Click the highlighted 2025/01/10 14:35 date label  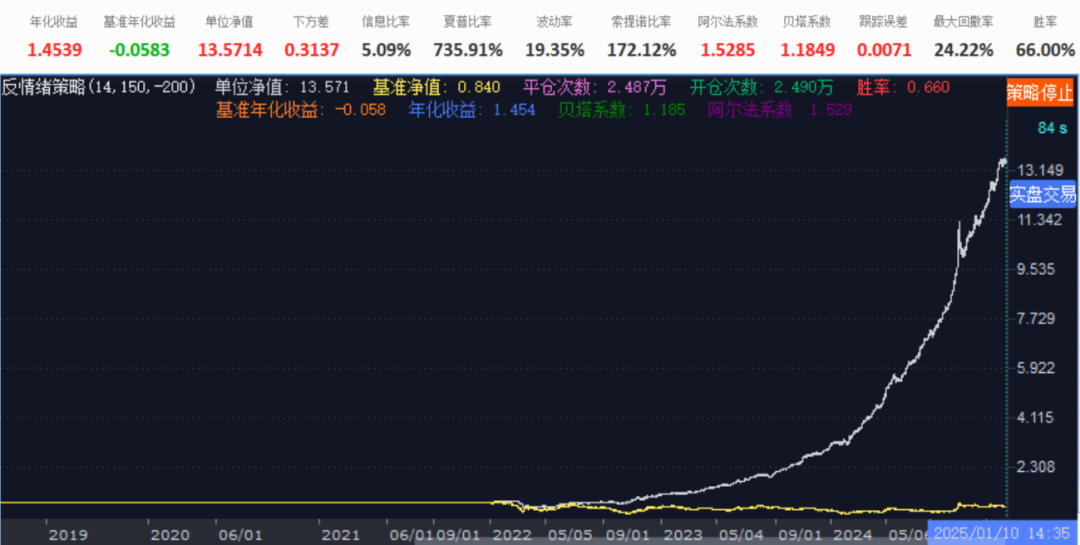[1004, 533]
